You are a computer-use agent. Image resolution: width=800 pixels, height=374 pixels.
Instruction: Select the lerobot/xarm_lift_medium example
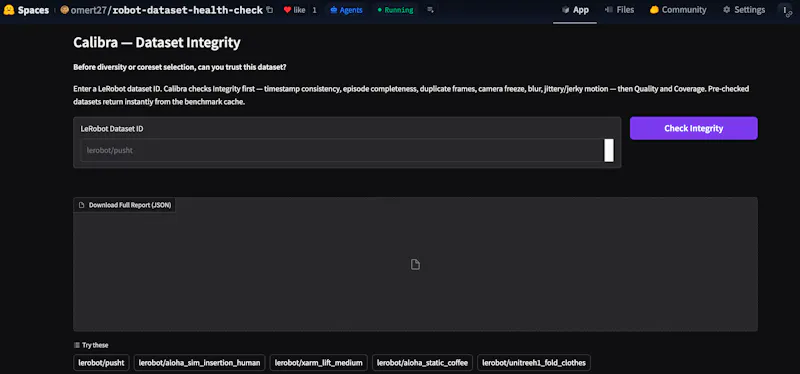[x=318, y=363]
